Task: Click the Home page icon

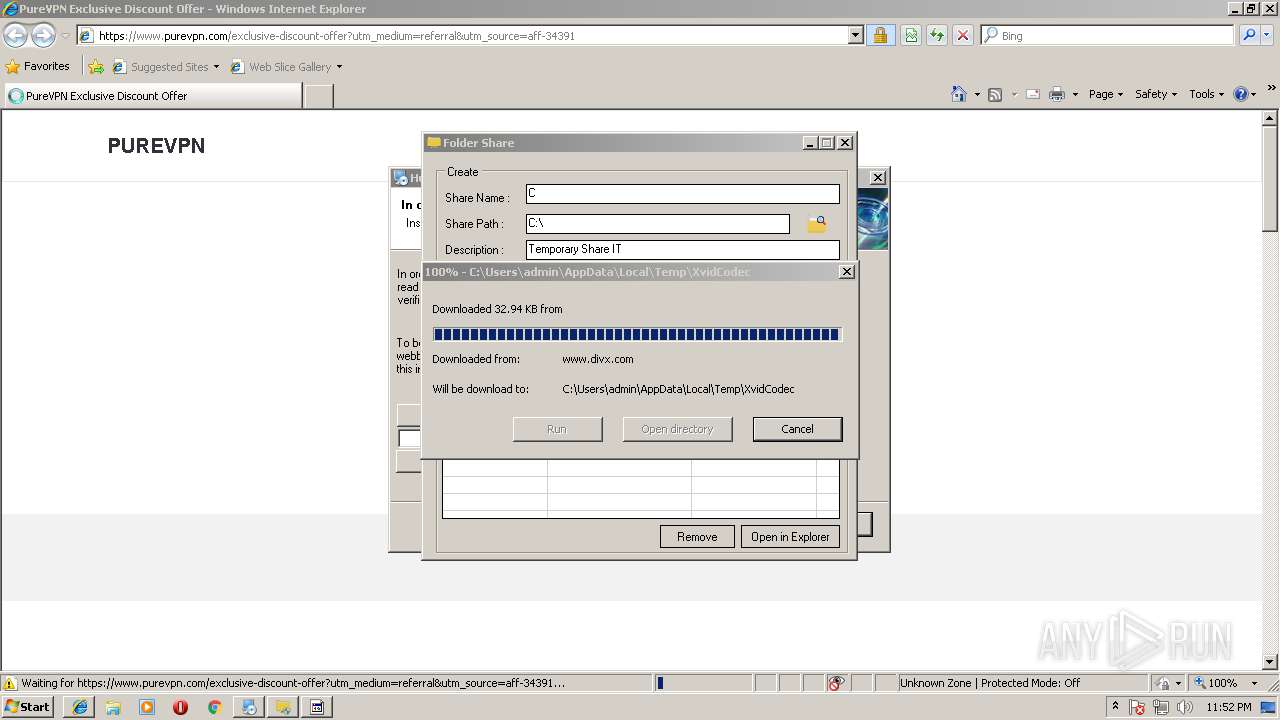Action: pyautogui.click(x=959, y=94)
